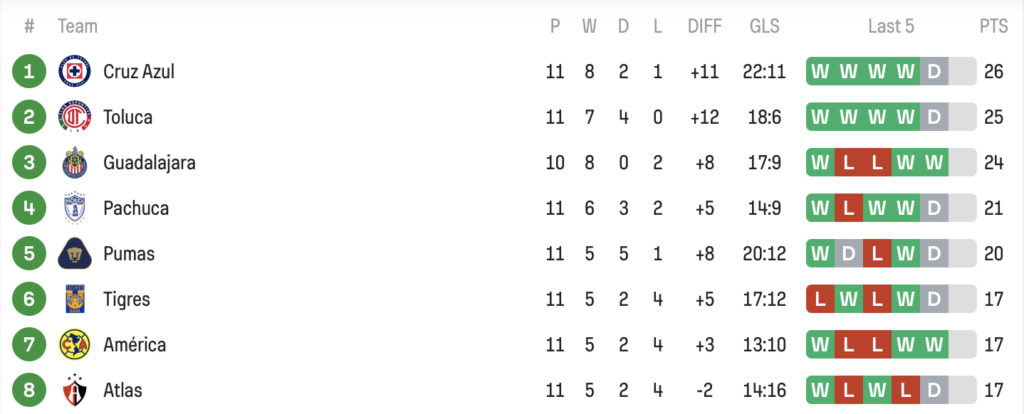Click the Pachuca team badge
This screenshot has width=1024, height=414.
pyautogui.click(x=75, y=209)
